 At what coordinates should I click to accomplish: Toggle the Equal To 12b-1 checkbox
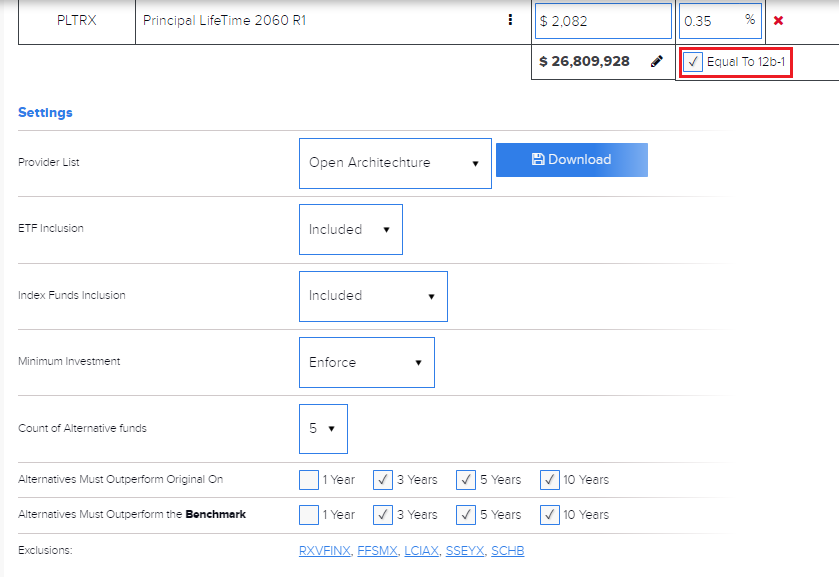[693, 62]
